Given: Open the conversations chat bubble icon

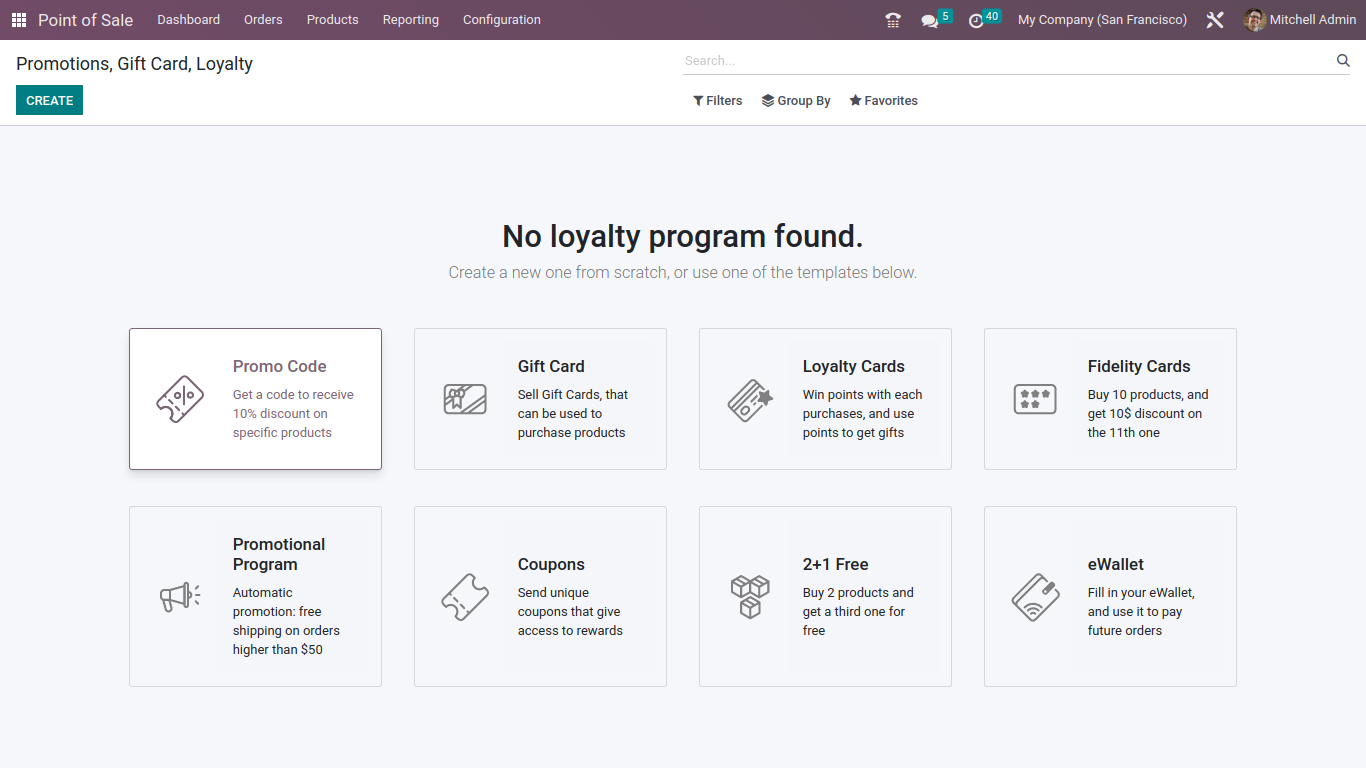Looking at the screenshot, I should [930, 21].
